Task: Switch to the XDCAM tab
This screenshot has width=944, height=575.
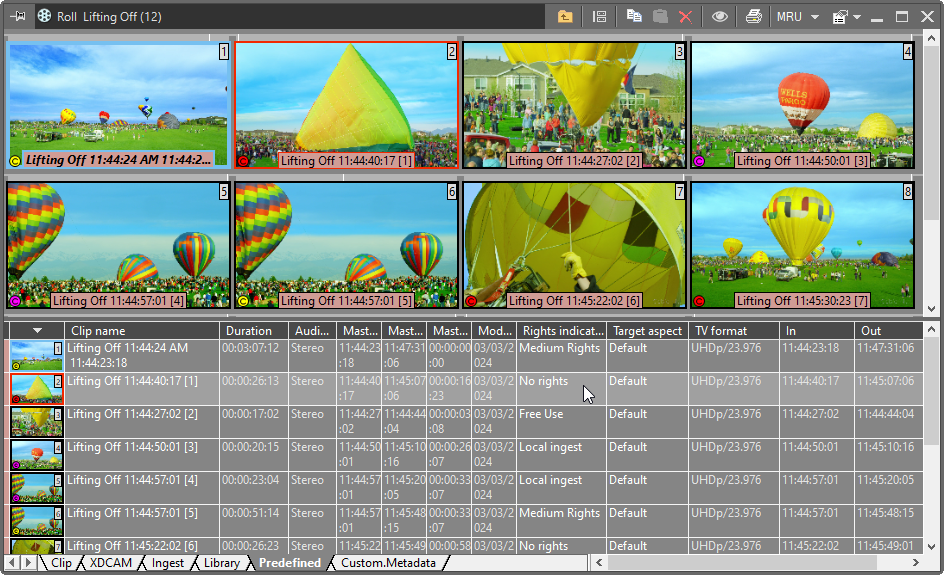Action: (x=110, y=563)
